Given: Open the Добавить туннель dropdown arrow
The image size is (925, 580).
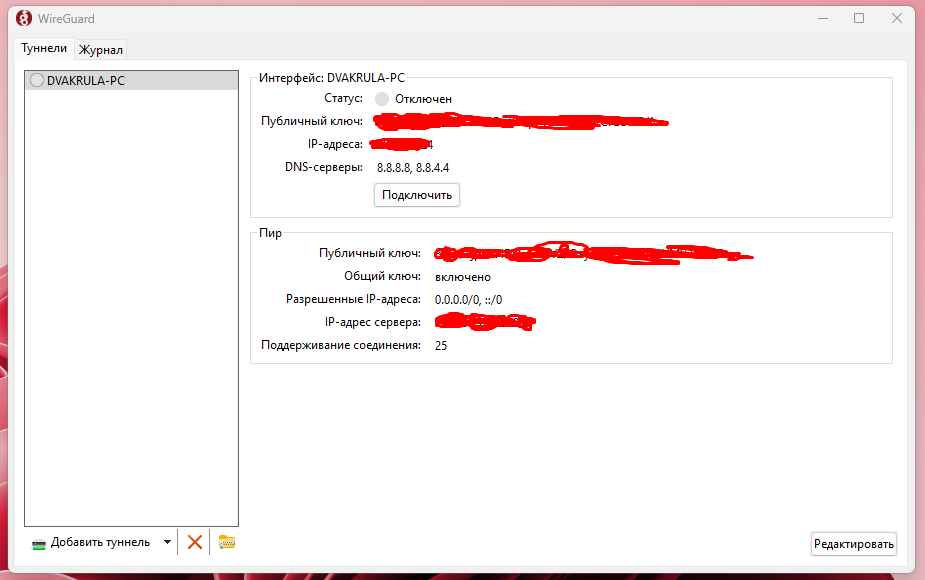Looking at the screenshot, I should [x=168, y=542].
